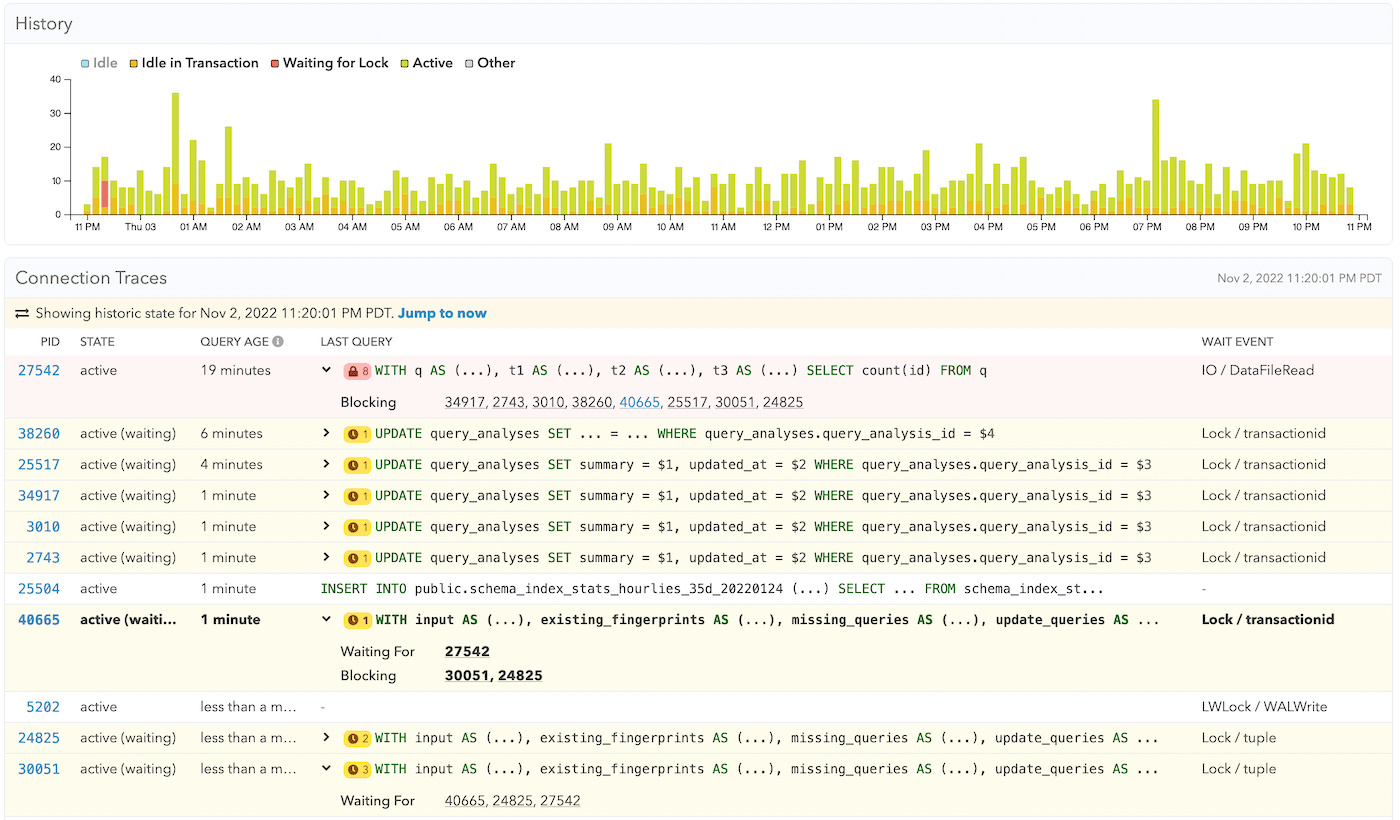Open PID 27542 in the PID column
This screenshot has height=820, width=1400.
pos(39,371)
